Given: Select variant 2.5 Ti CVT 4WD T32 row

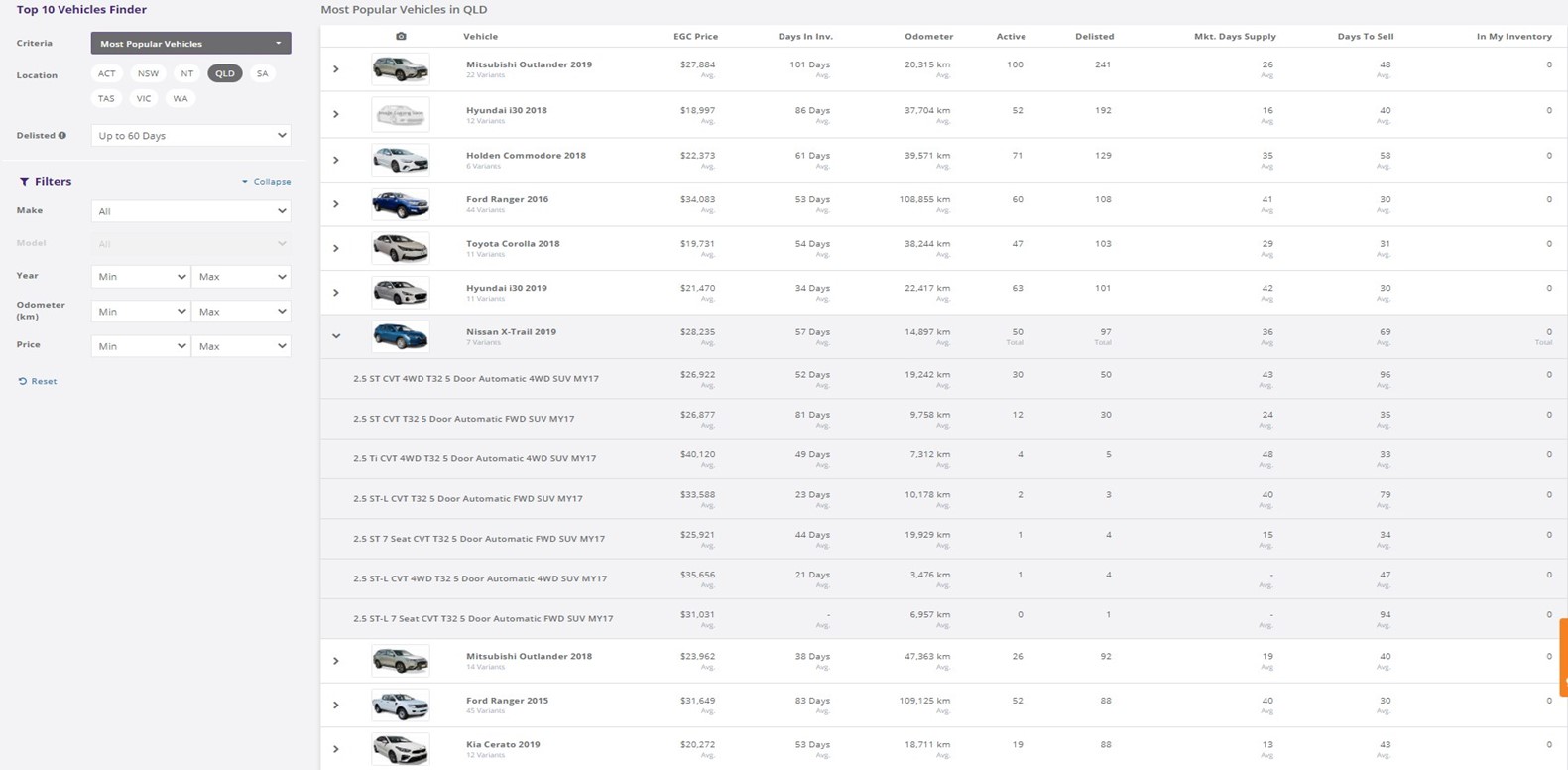Looking at the screenshot, I should pyautogui.click(x=943, y=459).
